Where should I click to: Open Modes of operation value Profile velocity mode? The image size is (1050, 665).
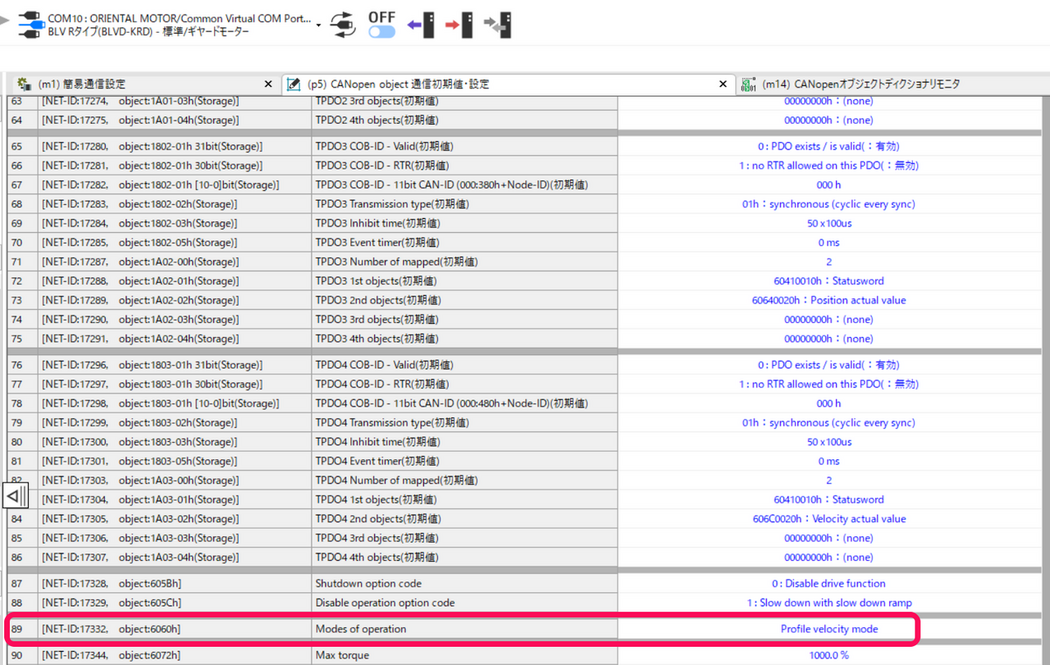click(828, 629)
